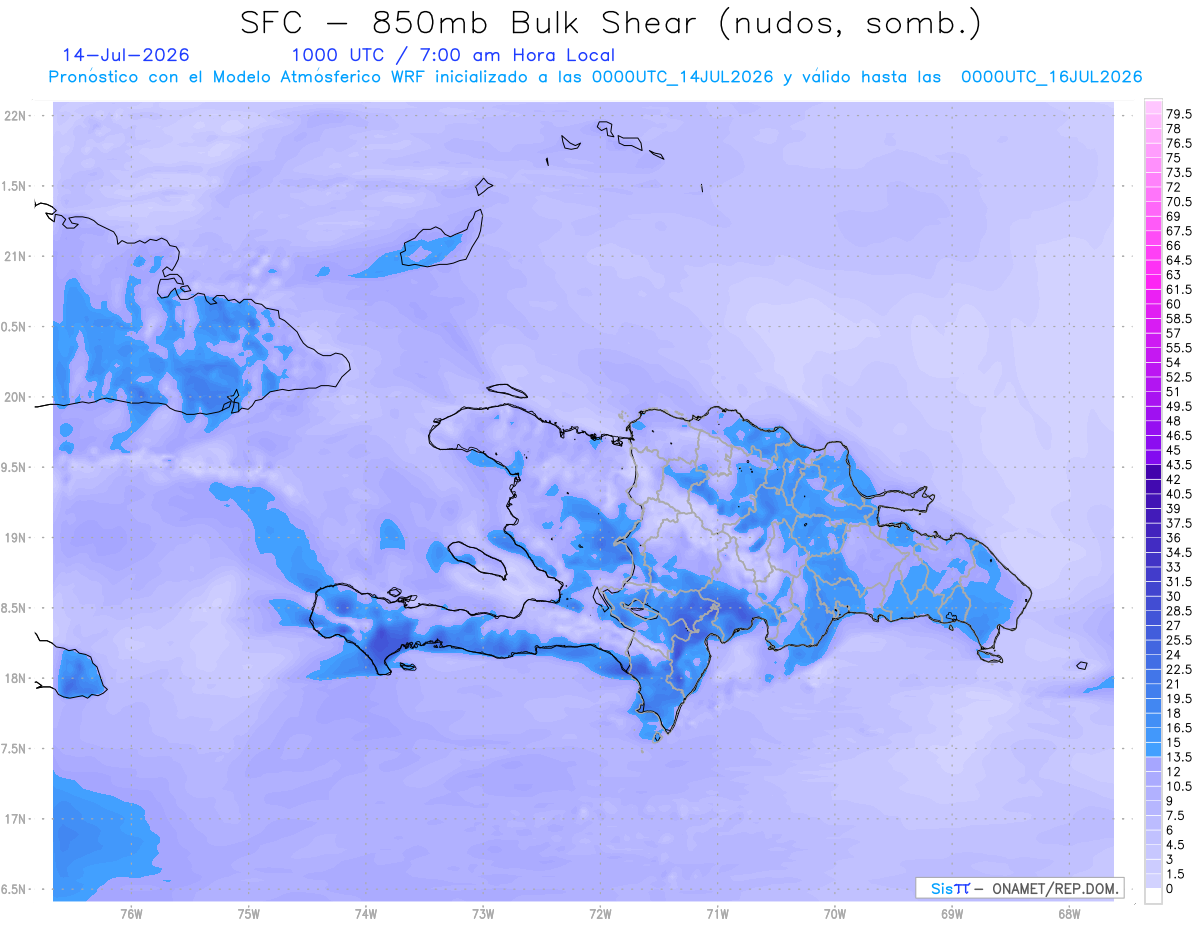Click the "79.5" legend value

[1179, 115]
